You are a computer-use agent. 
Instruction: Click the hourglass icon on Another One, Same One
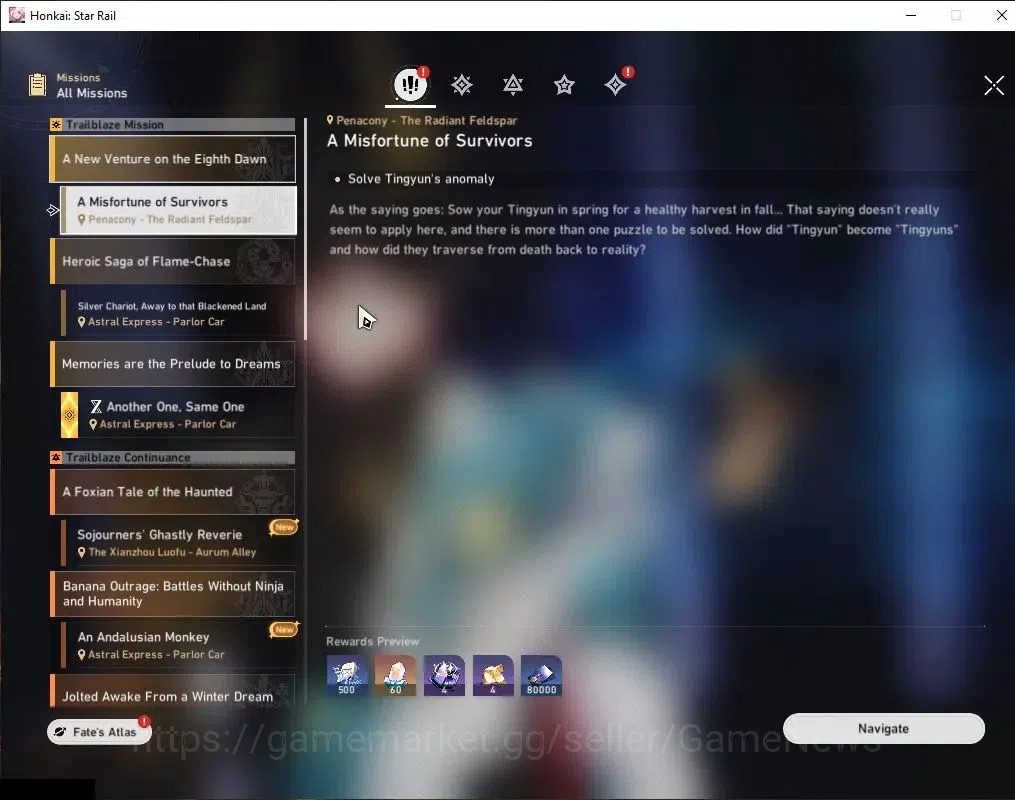click(96, 406)
